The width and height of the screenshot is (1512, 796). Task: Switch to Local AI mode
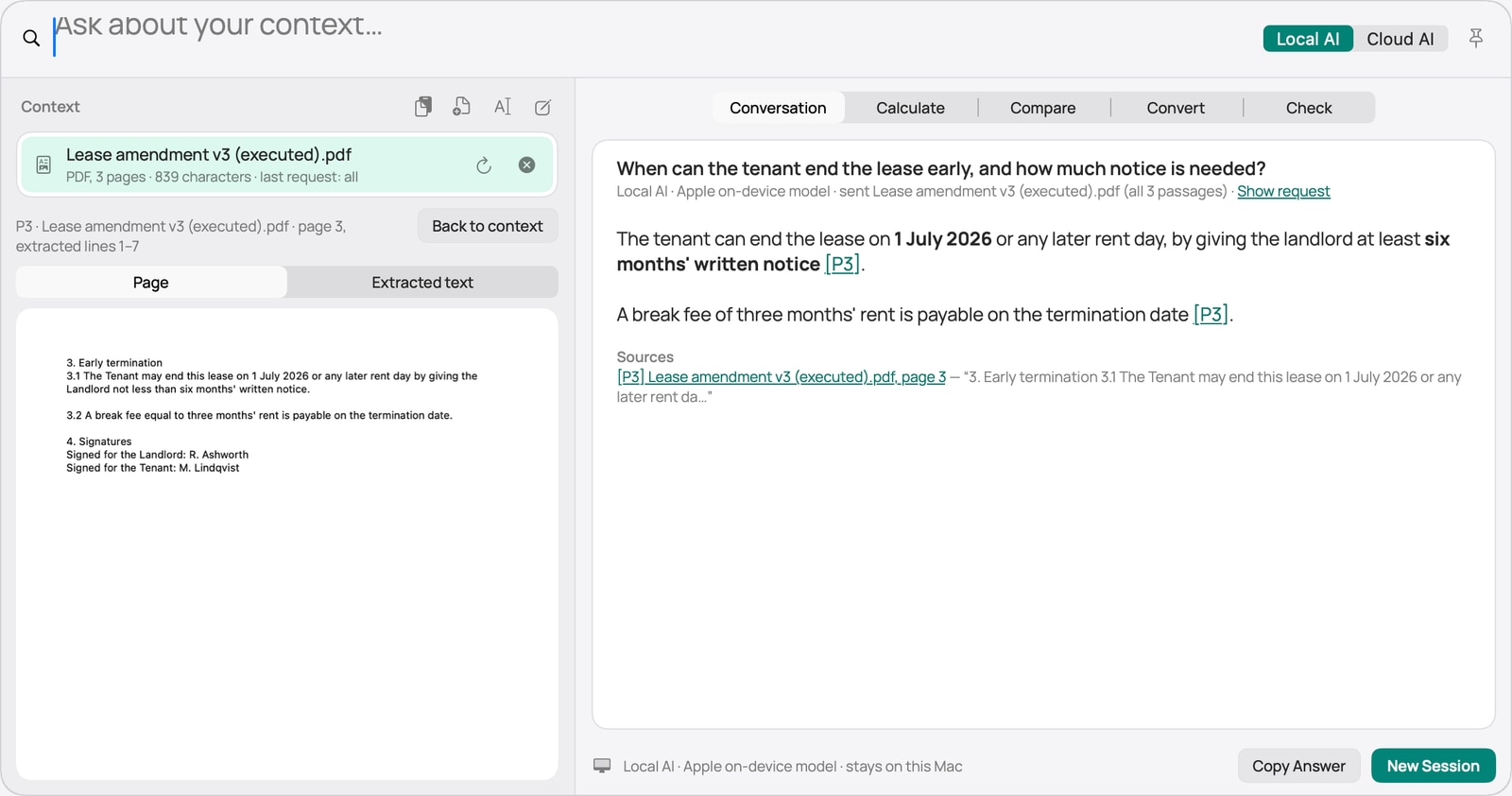1308,39
